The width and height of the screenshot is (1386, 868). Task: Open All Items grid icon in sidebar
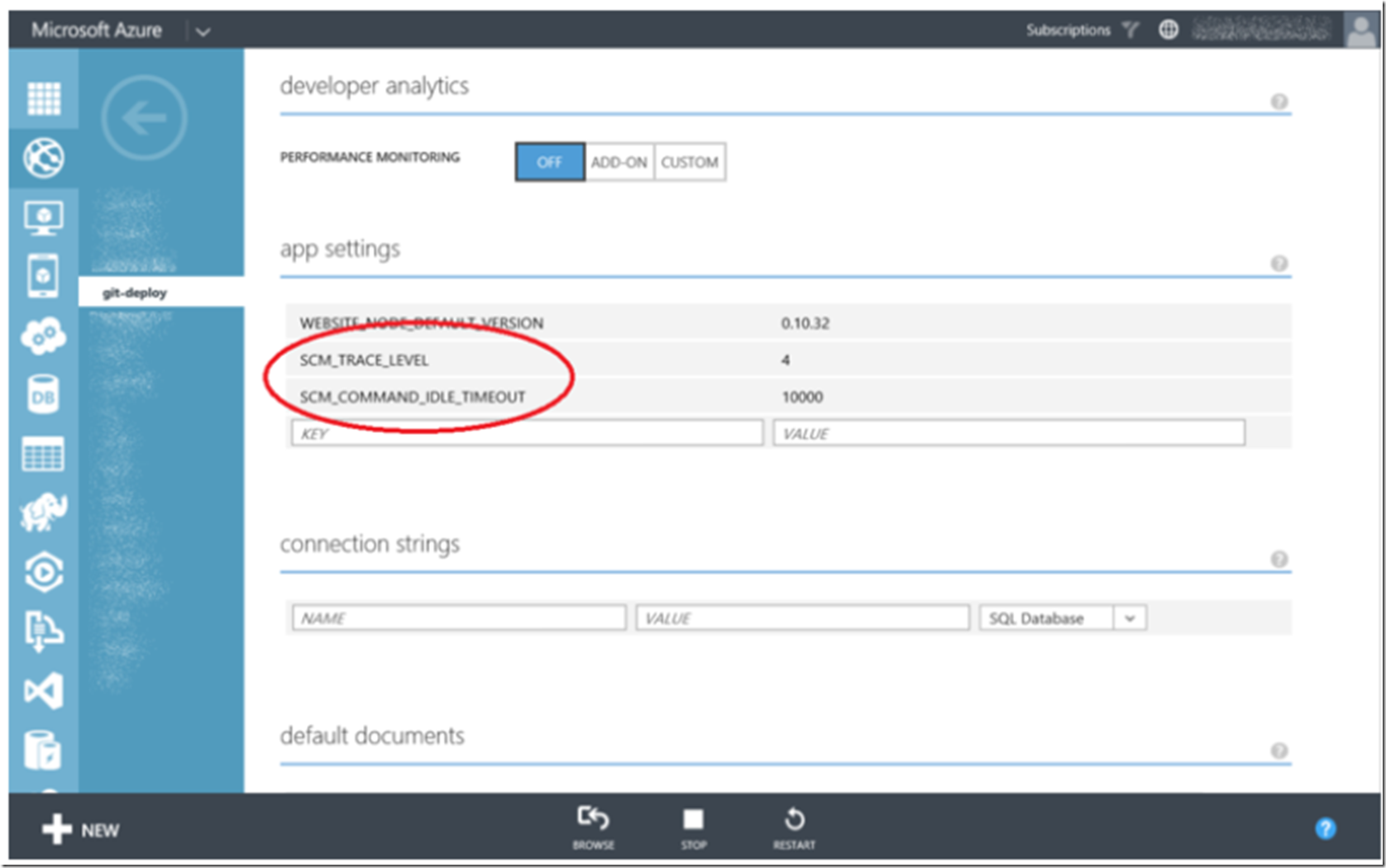point(44,98)
